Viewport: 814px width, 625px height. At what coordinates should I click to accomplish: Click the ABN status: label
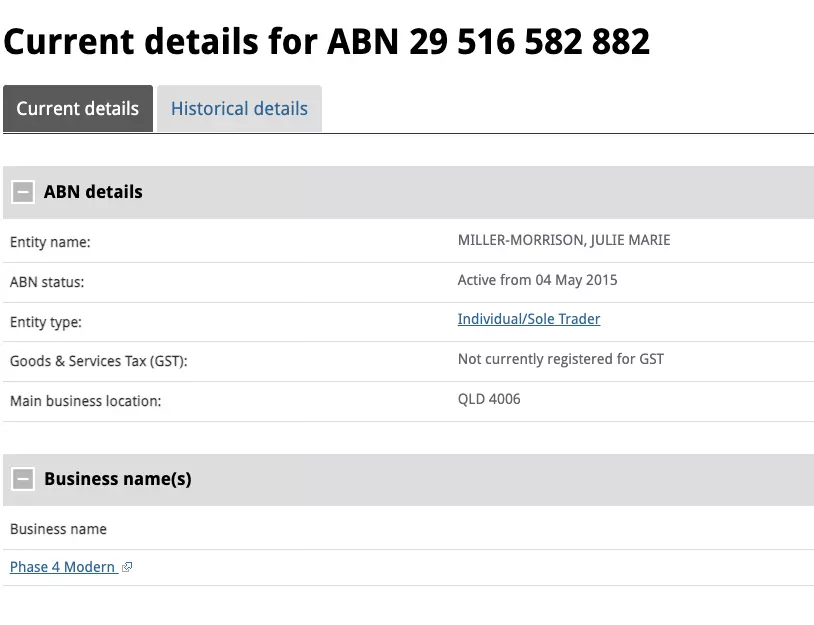(47, 282)
